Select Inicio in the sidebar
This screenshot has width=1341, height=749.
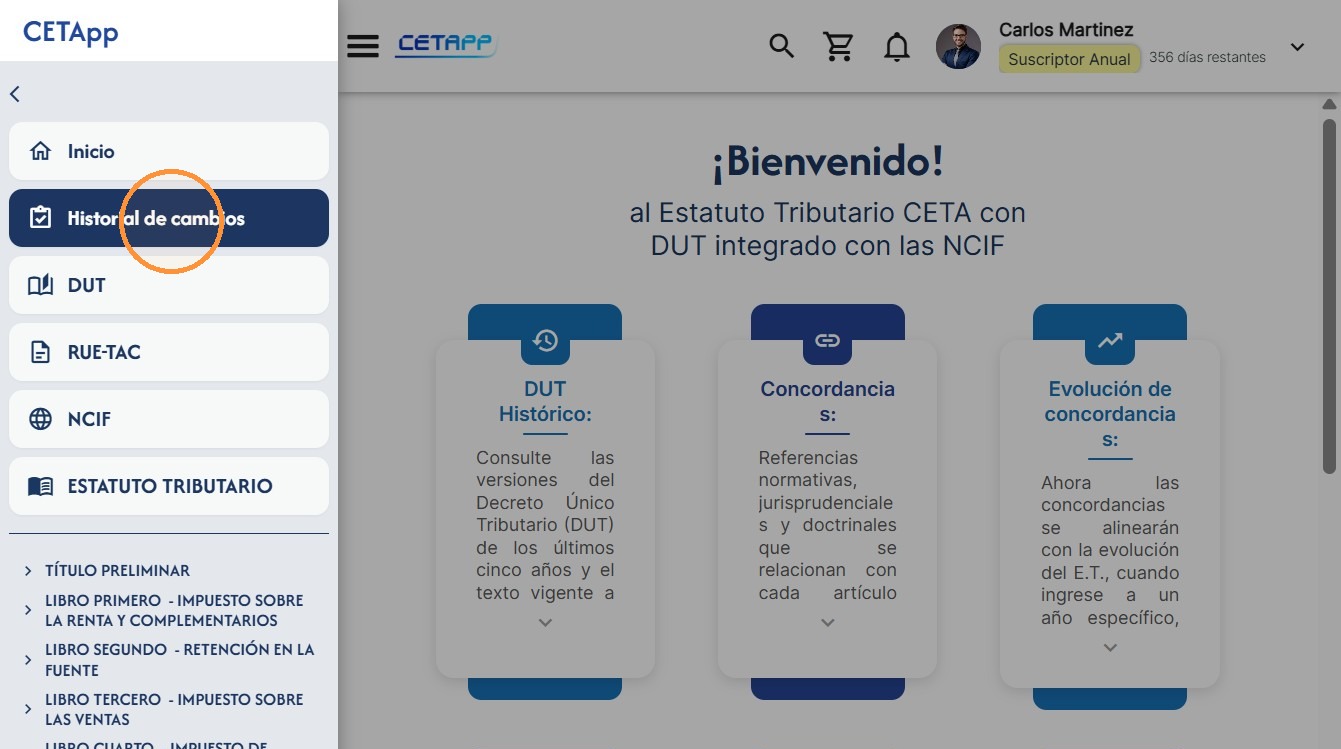coord(169,151)
